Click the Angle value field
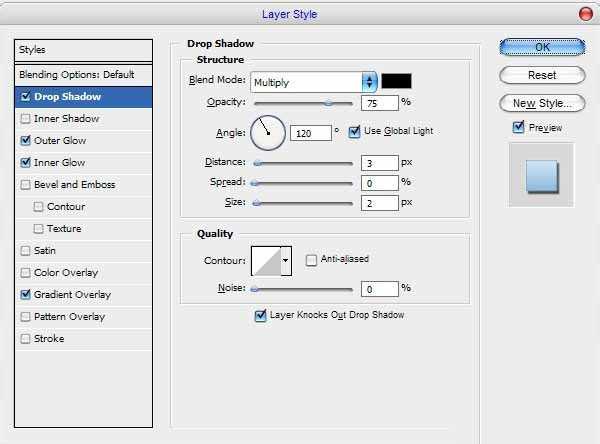 311,133
